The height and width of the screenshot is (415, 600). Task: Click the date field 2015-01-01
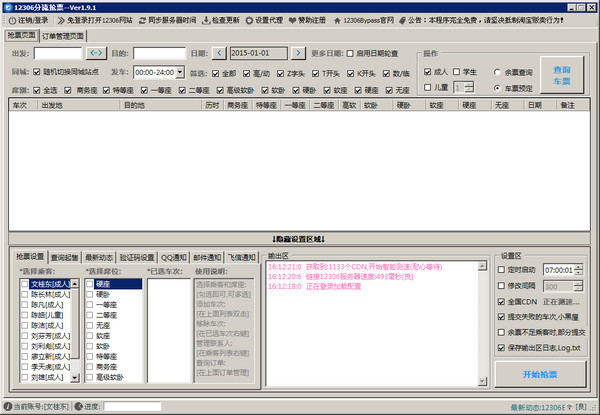pyautogui.click(x=259, y=53)
